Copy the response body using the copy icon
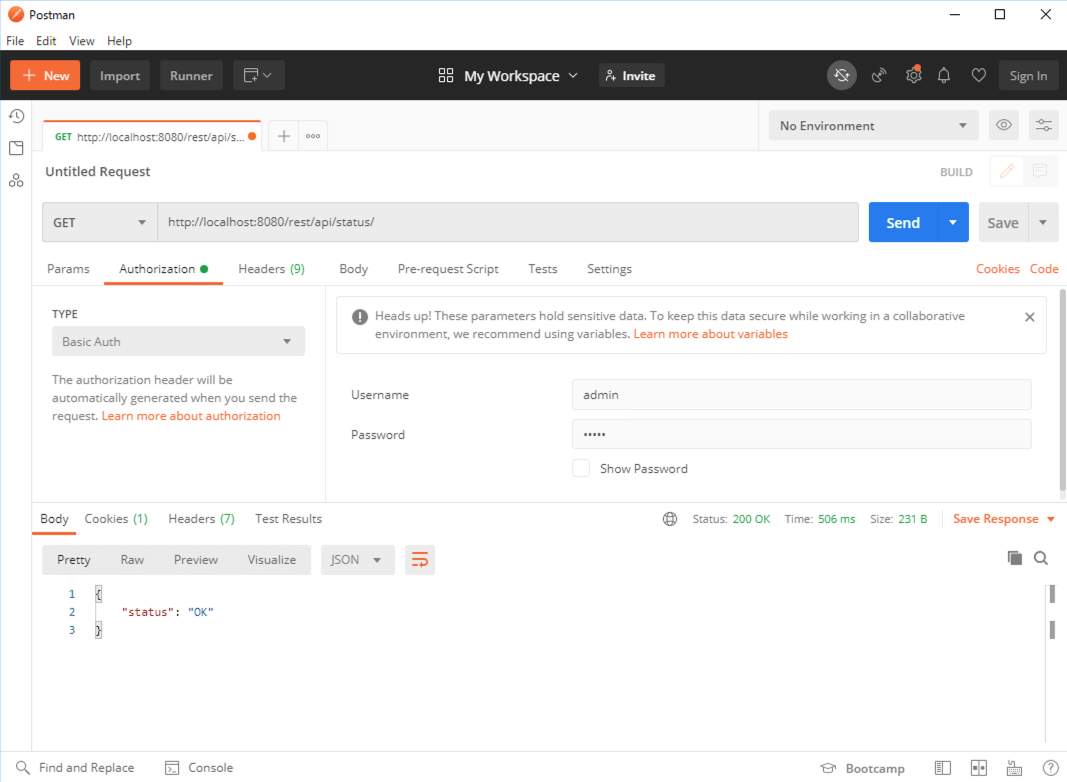The height and width of the screenshot is (782, 1067). (1014, 557)
